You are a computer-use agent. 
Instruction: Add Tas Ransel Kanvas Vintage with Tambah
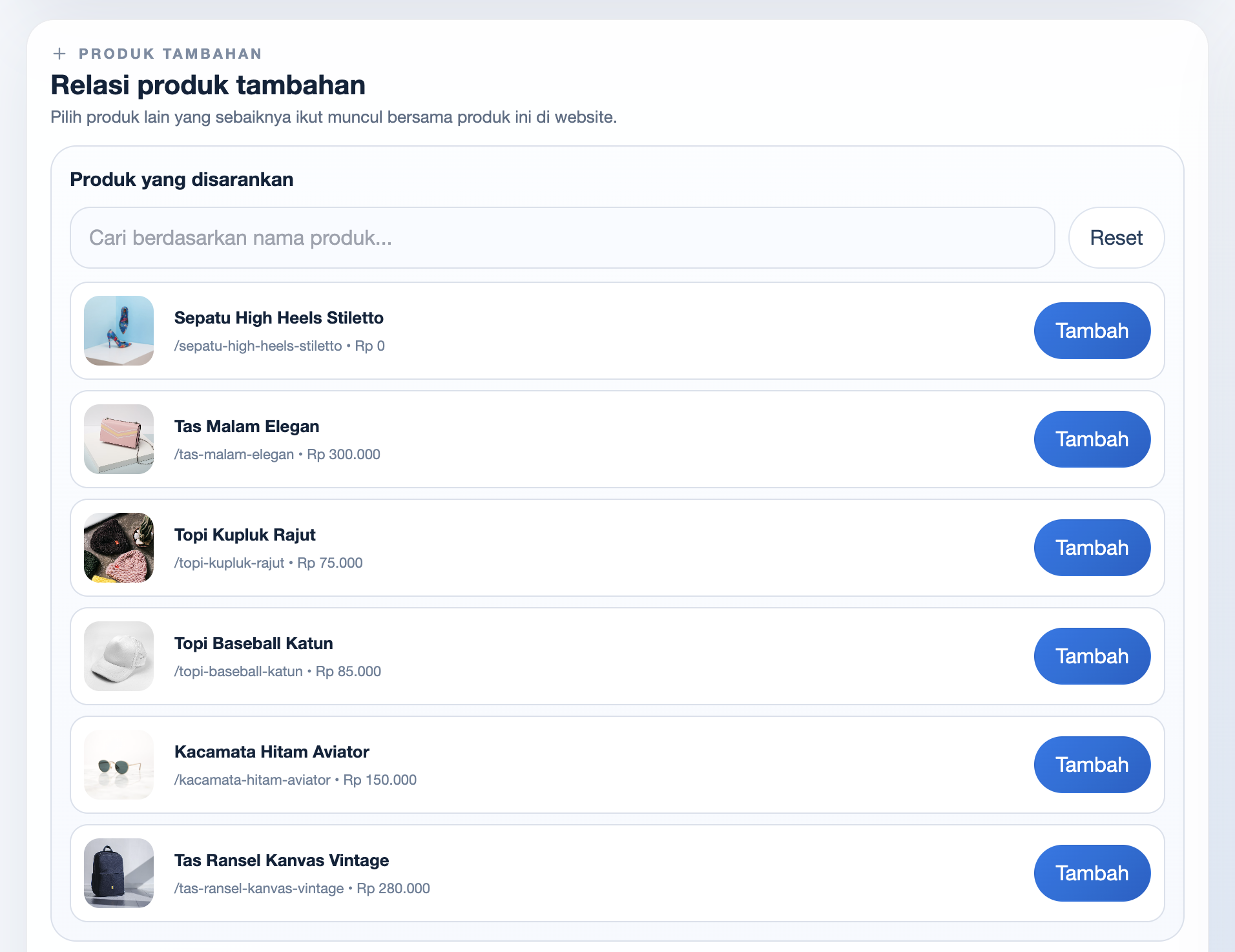(x=1092, y=873)
